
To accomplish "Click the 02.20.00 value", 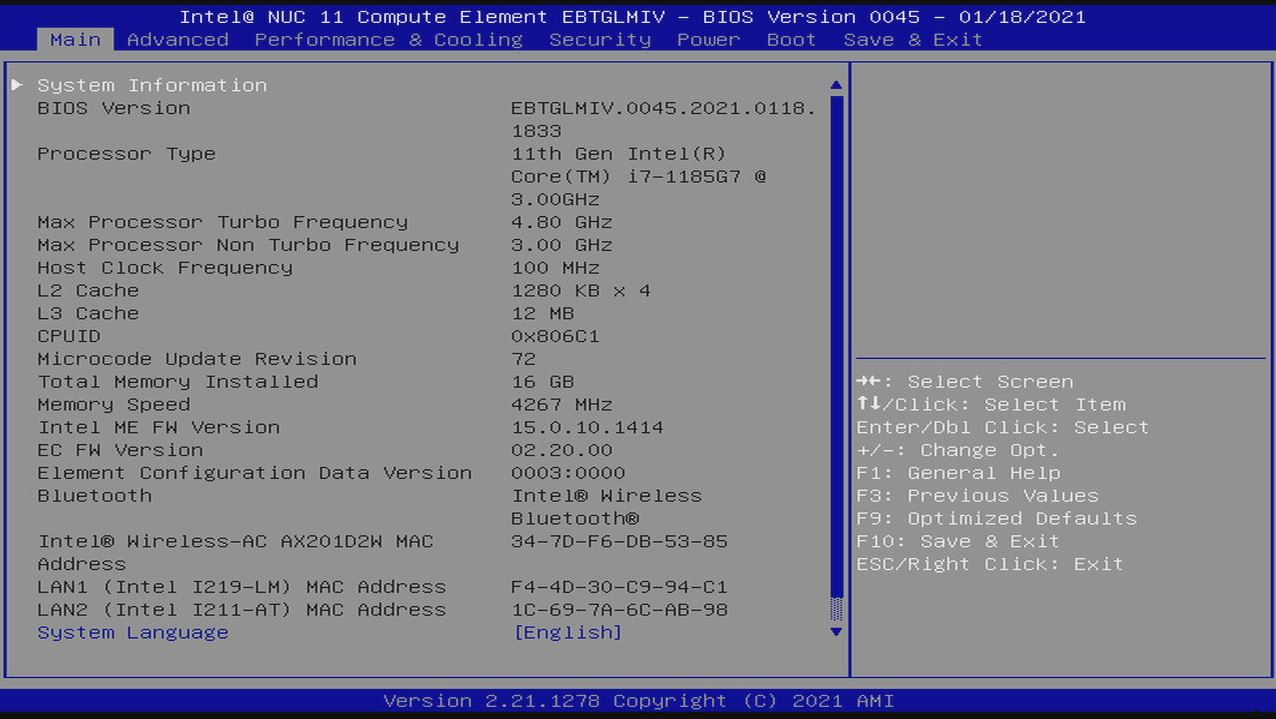I will (561, 451).
